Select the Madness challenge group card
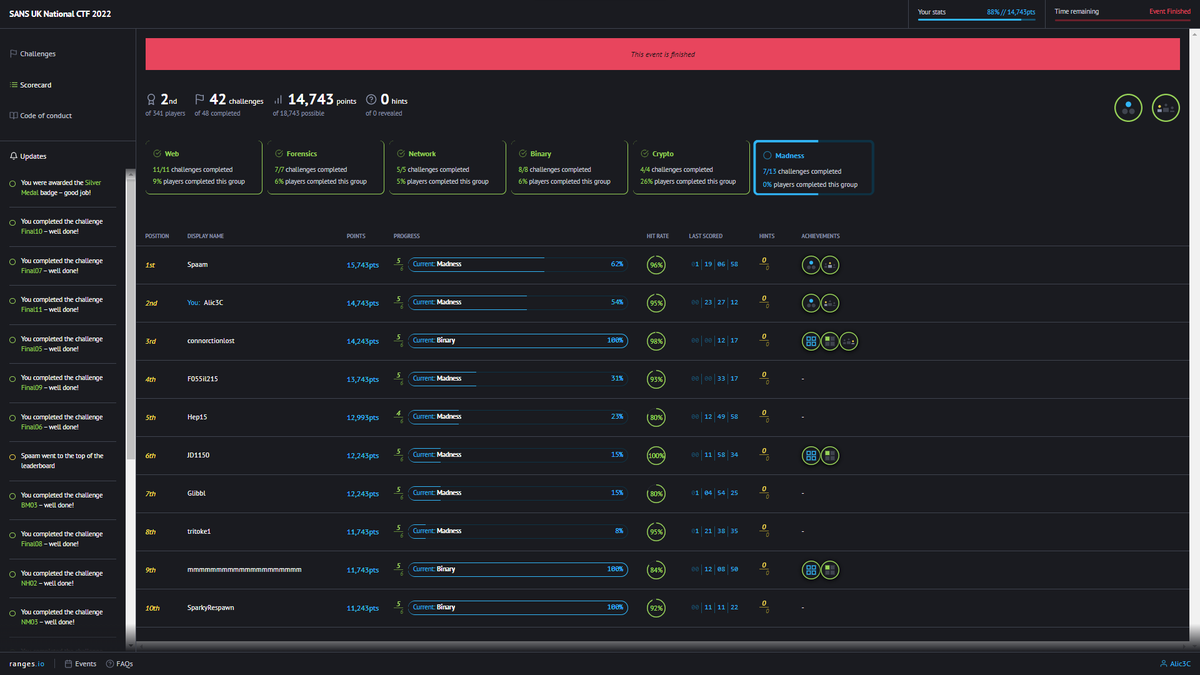Image resolution: width=1200 pixels, height=675 pixels. point(813,167)
